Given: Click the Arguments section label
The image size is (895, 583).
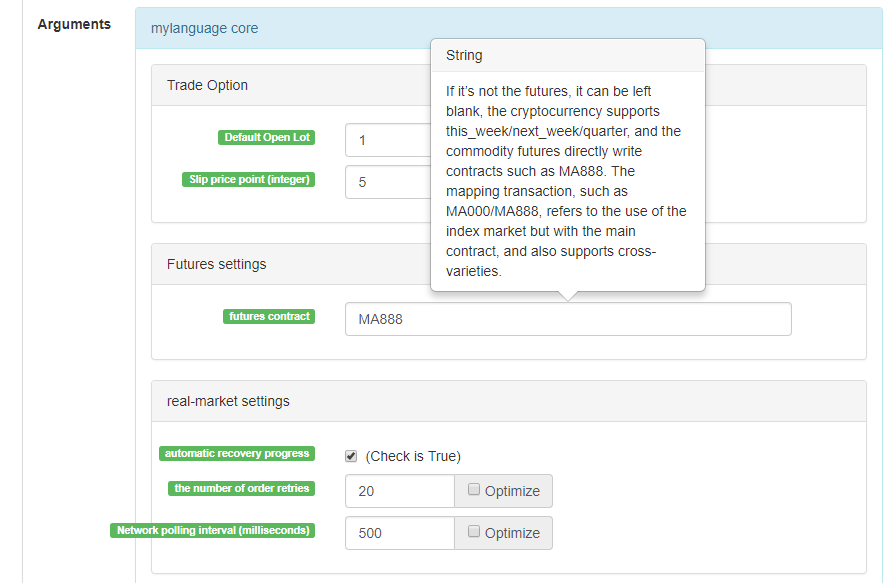Looking at the screenshot, I should coord(74,24).
